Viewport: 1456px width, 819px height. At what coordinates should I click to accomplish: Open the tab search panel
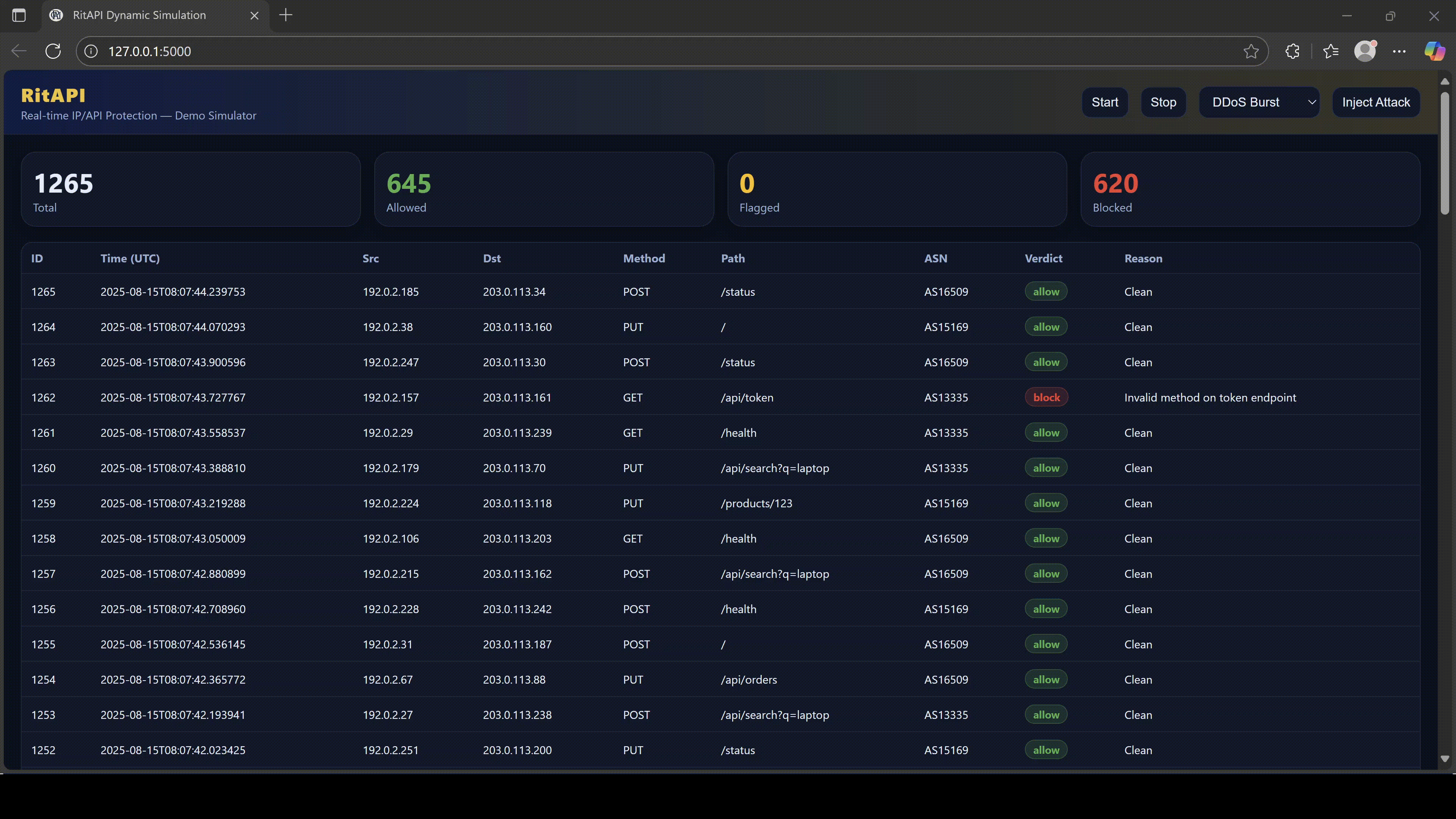coord(19,15)
